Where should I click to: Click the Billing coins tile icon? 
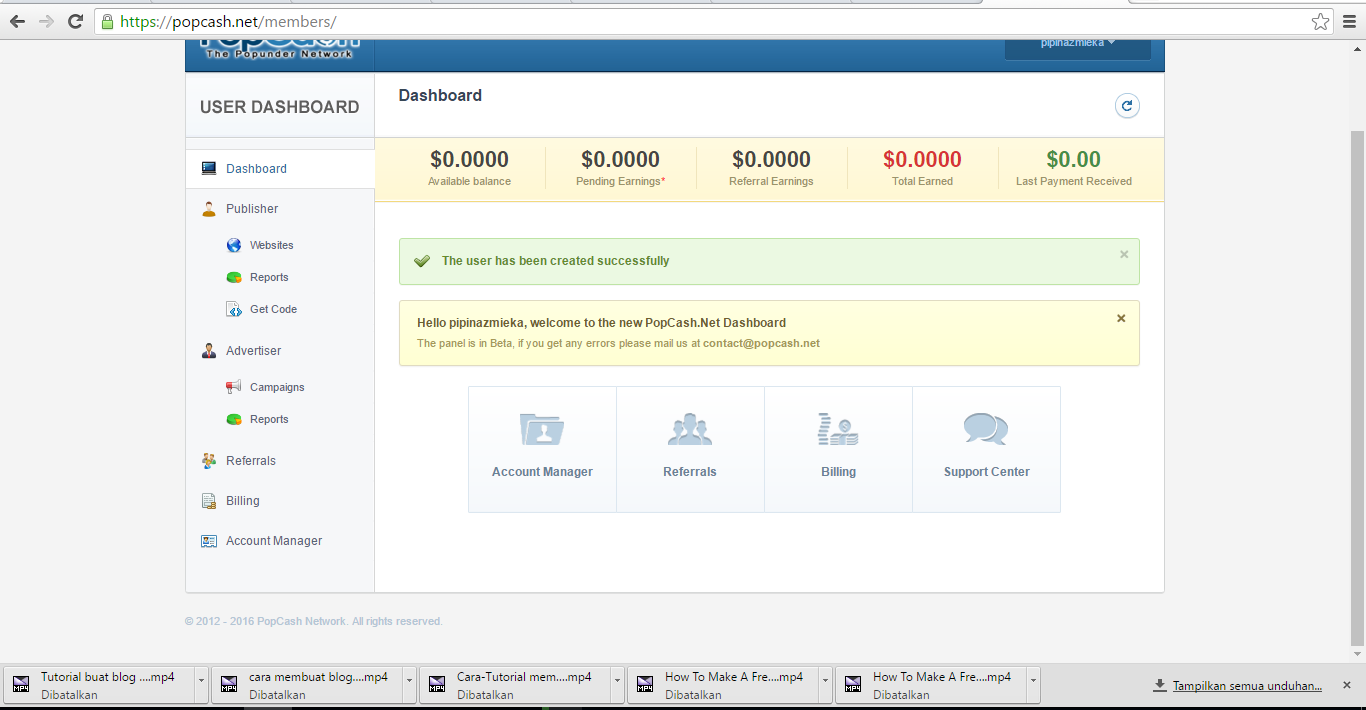[x=838, y=429]
